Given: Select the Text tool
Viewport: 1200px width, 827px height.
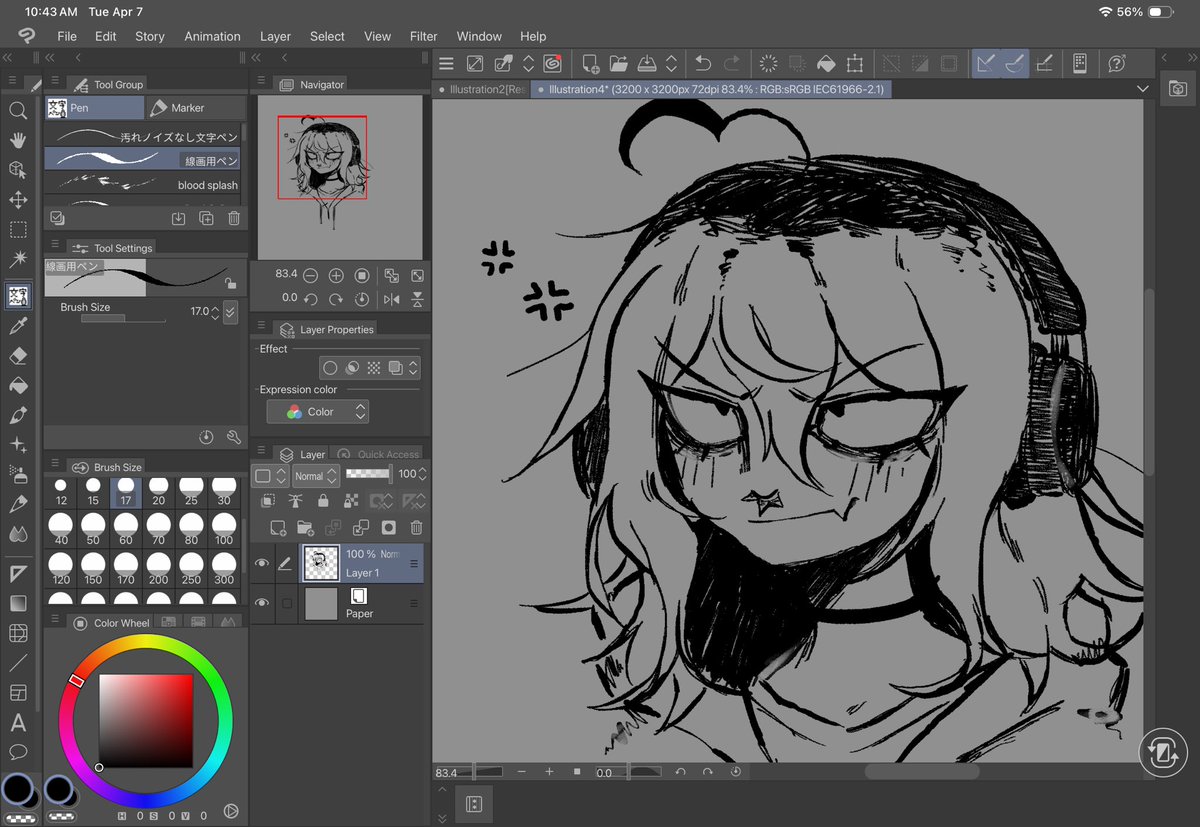Looking at the screenshot, I should (x=18, y=722).
